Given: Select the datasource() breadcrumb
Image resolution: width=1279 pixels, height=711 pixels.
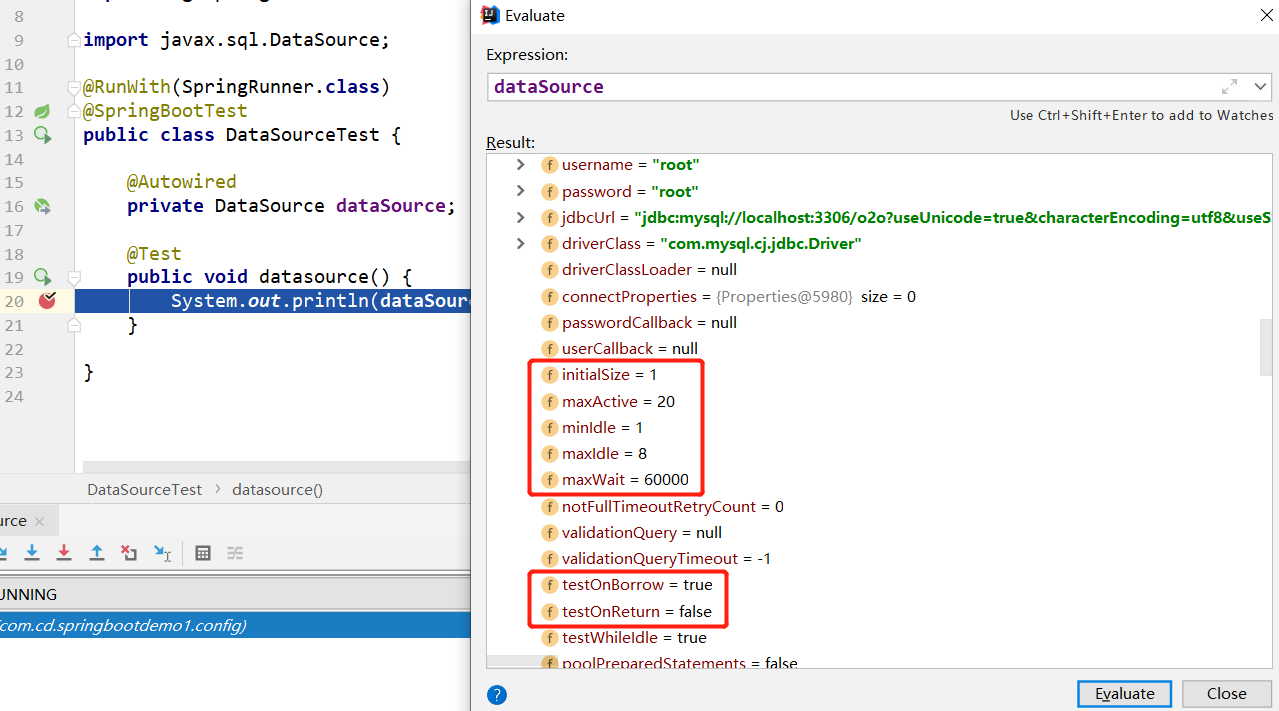Looking at the screenshot, I should tap(278, 490).
